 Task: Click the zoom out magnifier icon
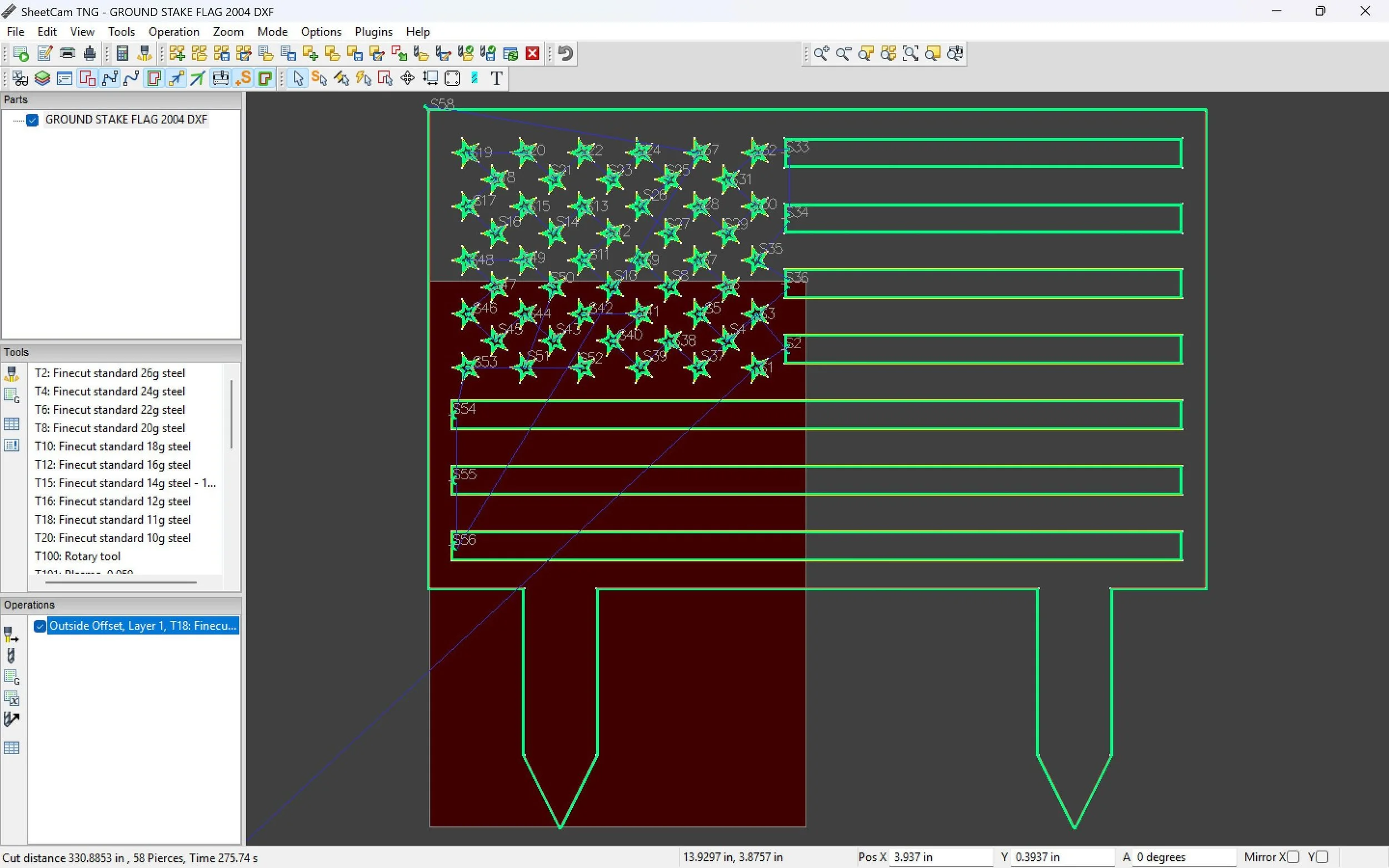click(x=843, y=53)
